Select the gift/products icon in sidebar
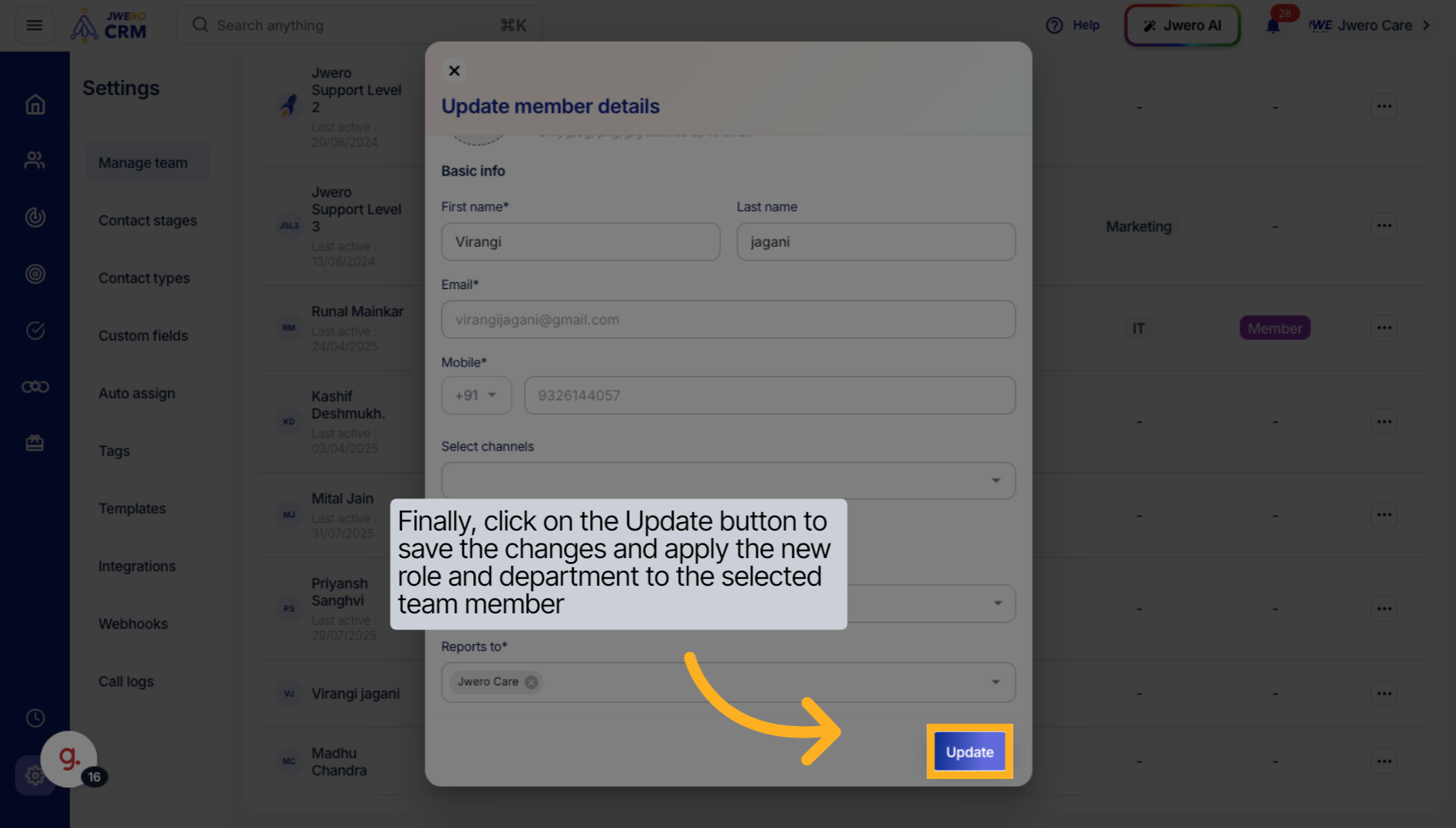This screenshot has width=1456, height=828. point(35,442)
